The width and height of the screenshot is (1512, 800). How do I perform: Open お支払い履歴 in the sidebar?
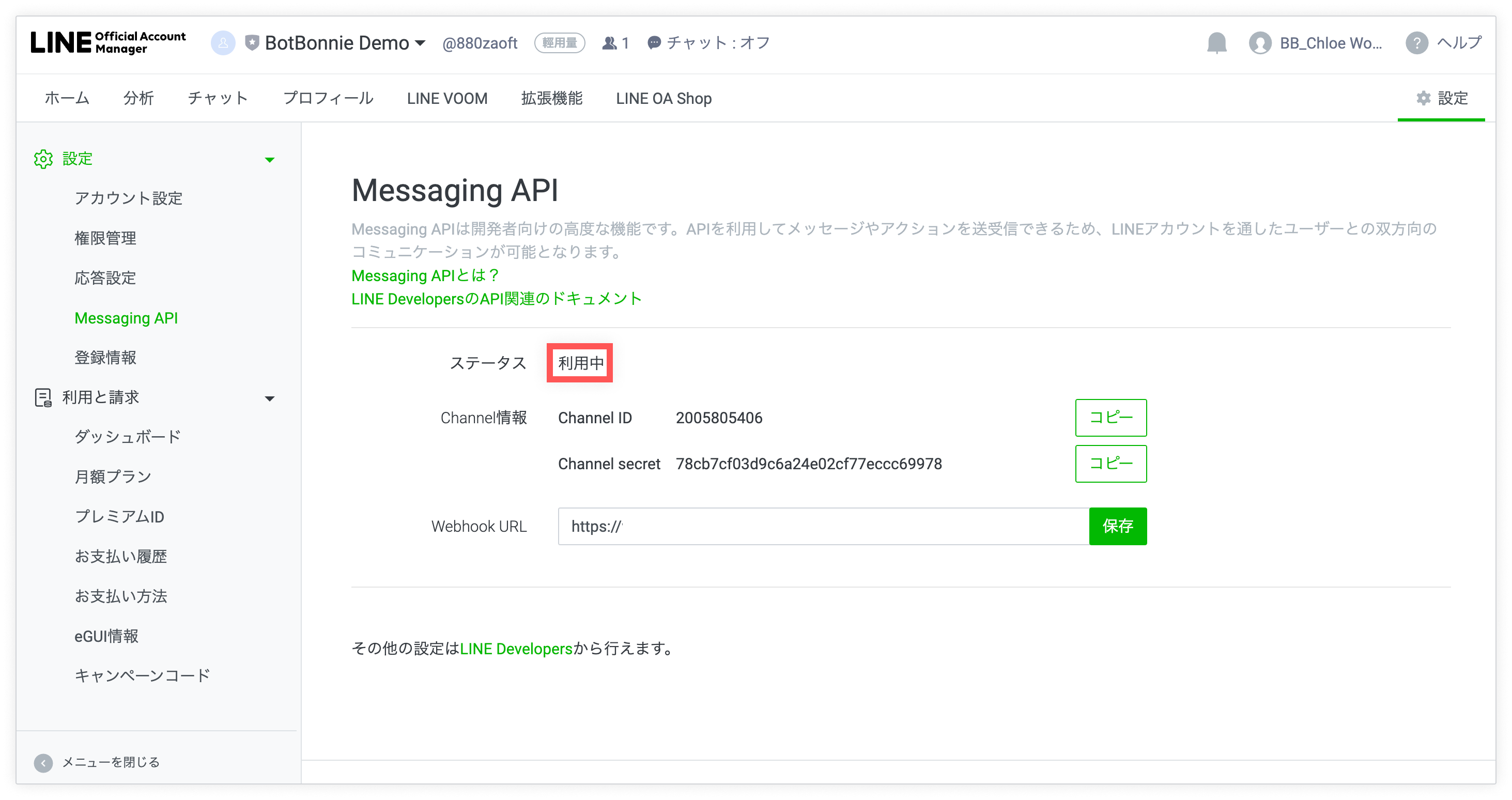pos(121,557)
